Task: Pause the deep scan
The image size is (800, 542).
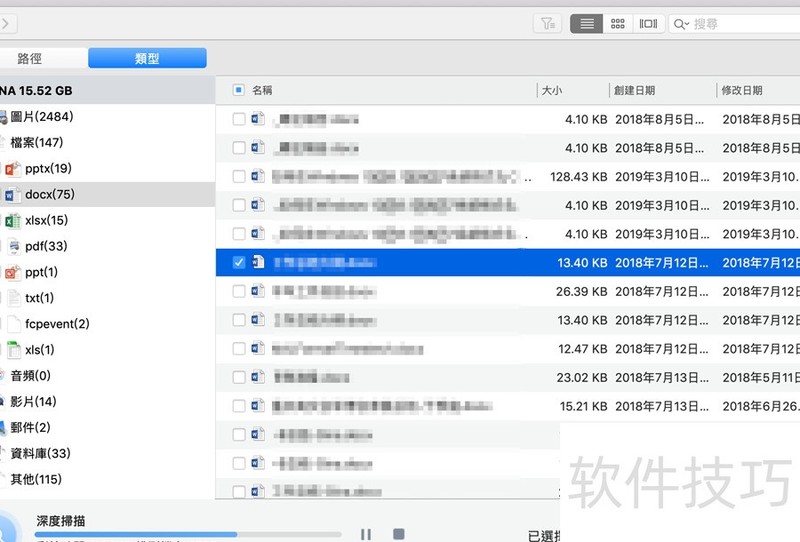Action: [x=366, y=534]
